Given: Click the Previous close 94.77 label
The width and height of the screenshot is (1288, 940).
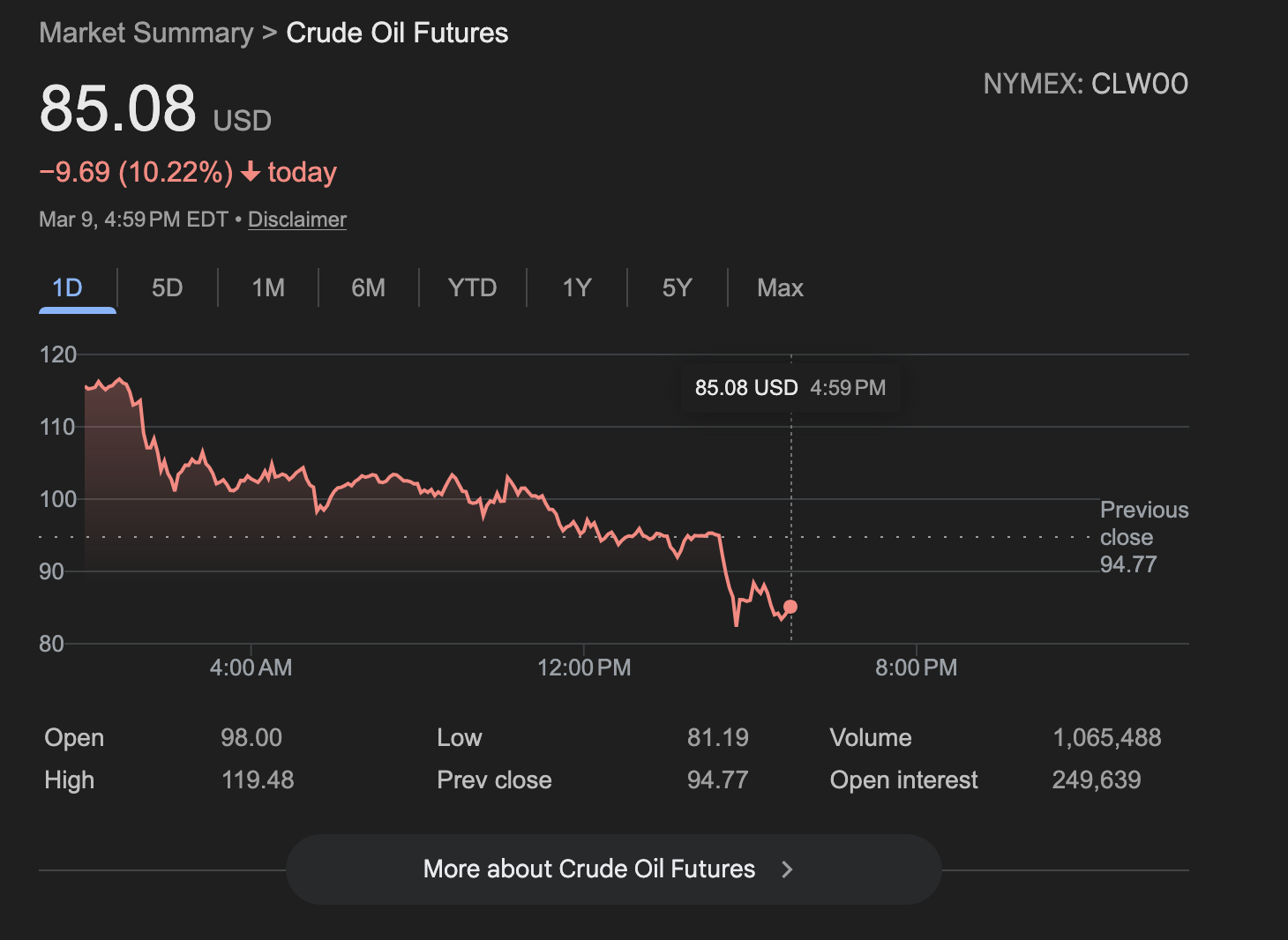Looking at the screenshot, I should (1143, 537).
